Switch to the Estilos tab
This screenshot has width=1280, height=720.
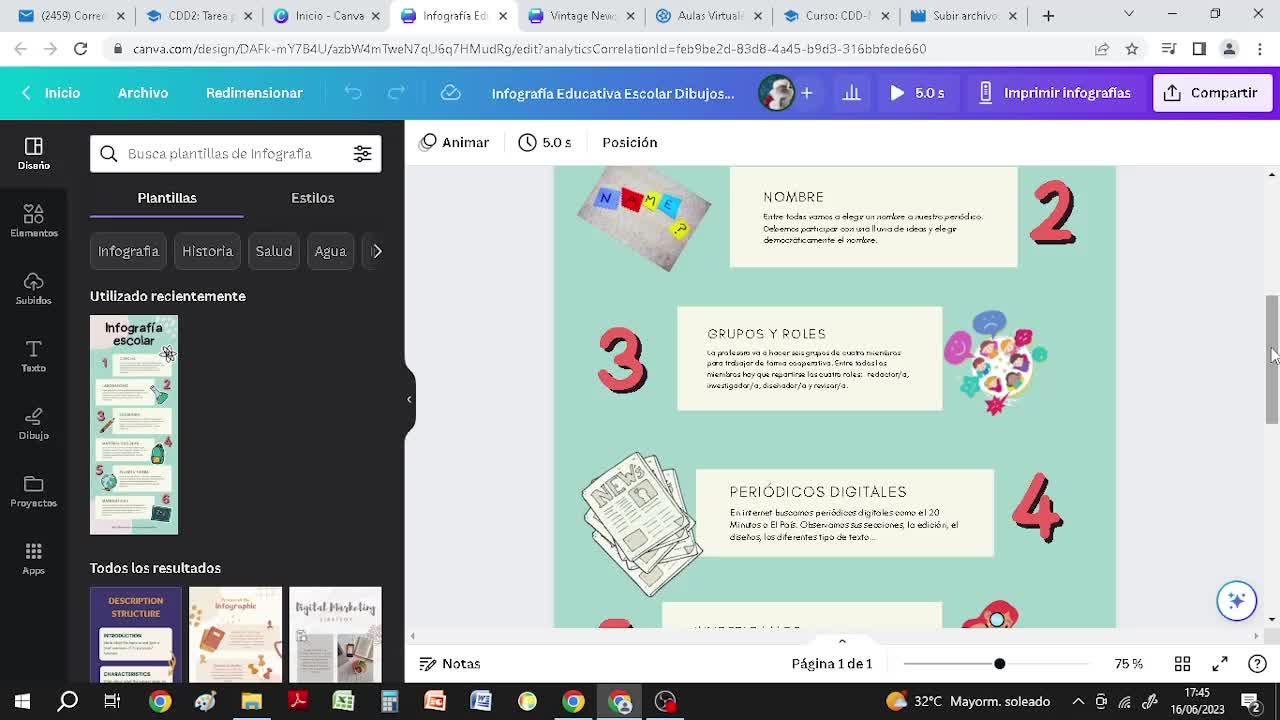[313, 198]
